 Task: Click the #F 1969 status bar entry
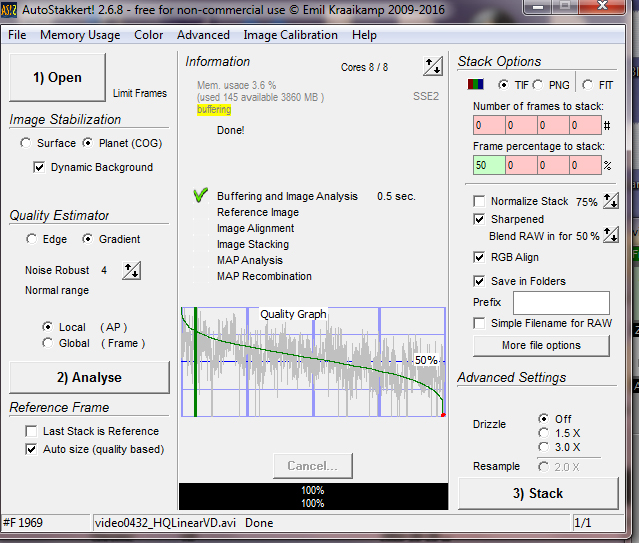click(23, 523)
